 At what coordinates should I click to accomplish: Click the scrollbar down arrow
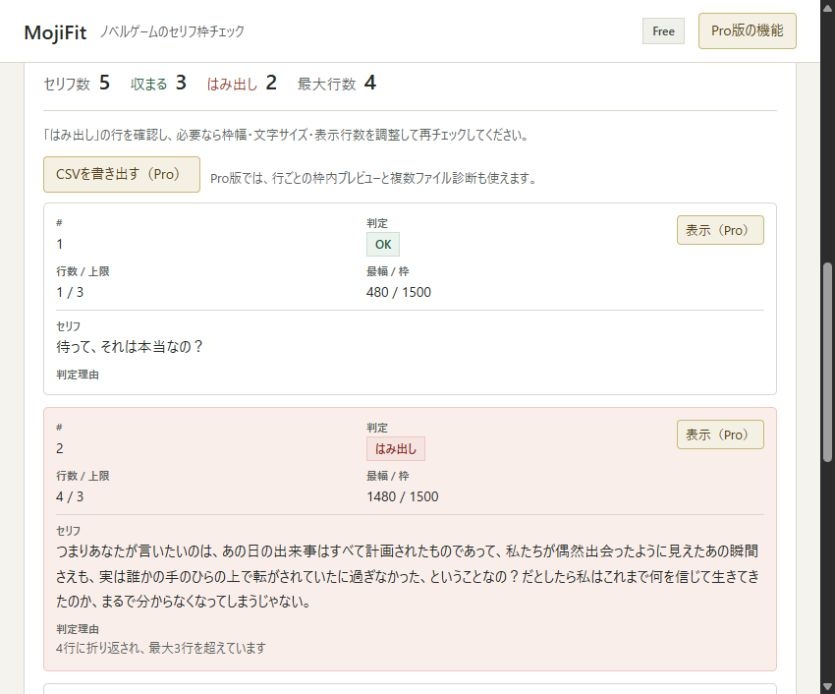tap(827, 687)
